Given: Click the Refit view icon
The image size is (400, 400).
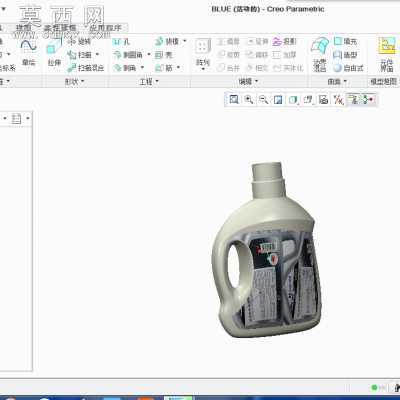Looking at the screenshot, I should tap(234, 99).
